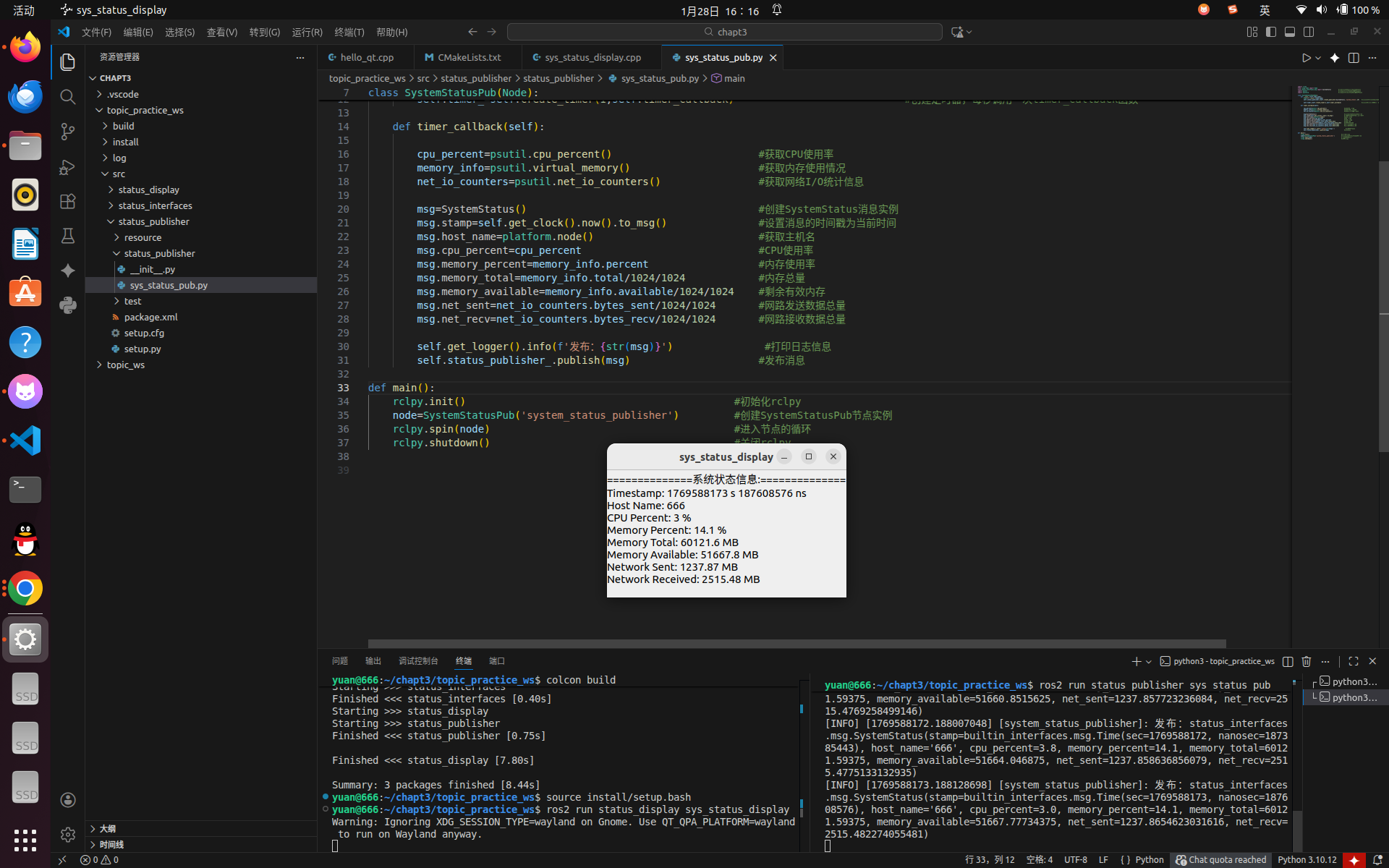Launch Google Chrome from the dock
The width and height of the screenshot is (1389, 868).
click(x=25, y=589)
